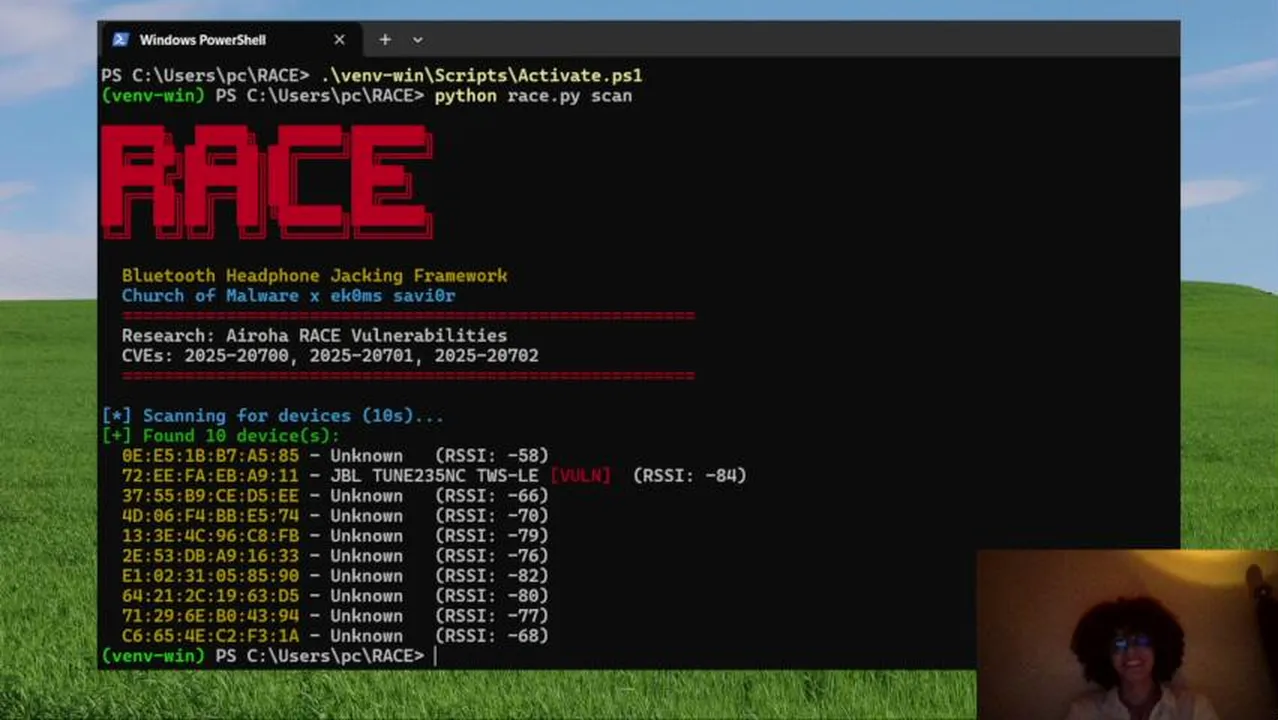Click the webcam overlay thumbnail

1127,635
